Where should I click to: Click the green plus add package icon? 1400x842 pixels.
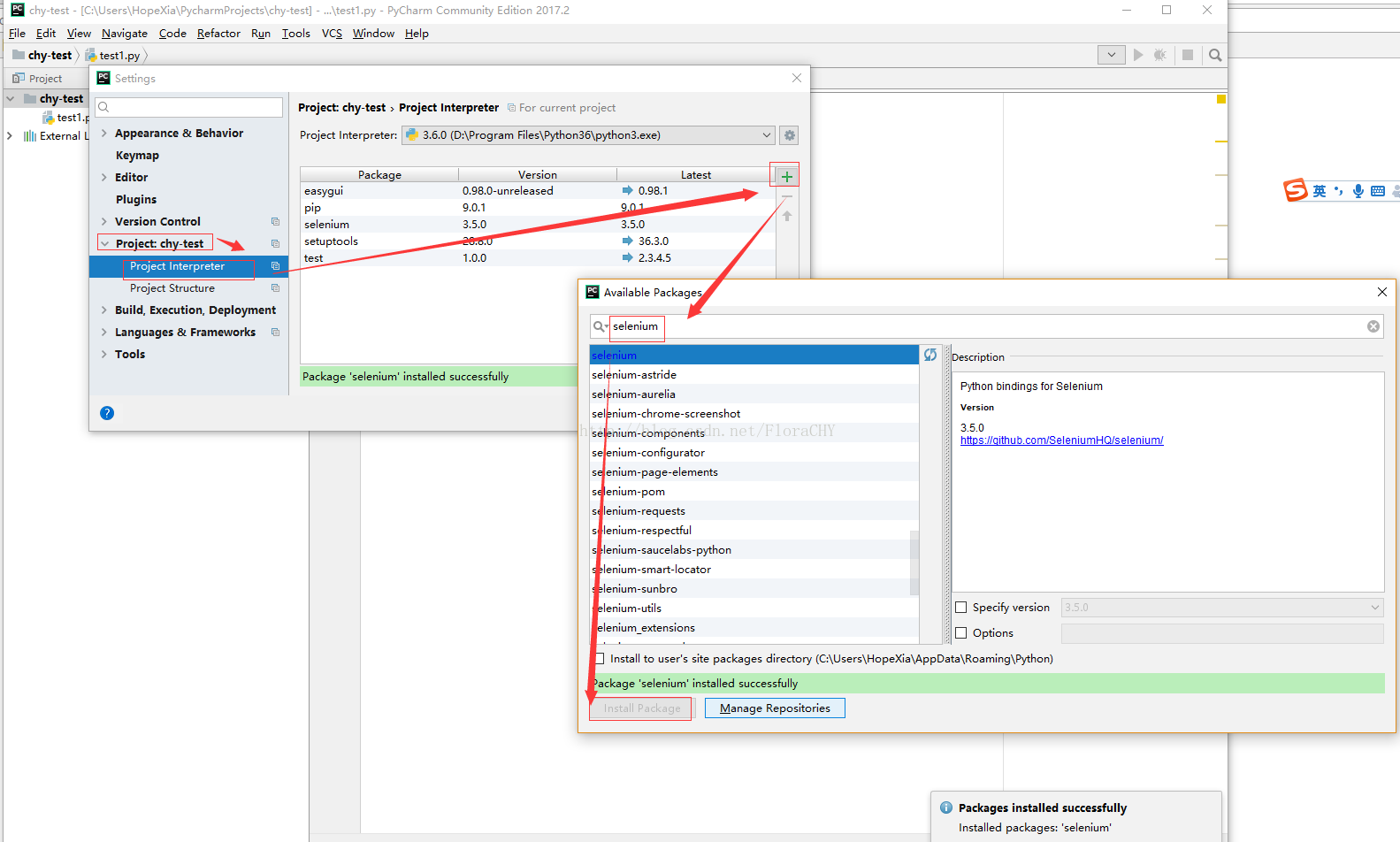pyautogui.click(x=786, y=176)
